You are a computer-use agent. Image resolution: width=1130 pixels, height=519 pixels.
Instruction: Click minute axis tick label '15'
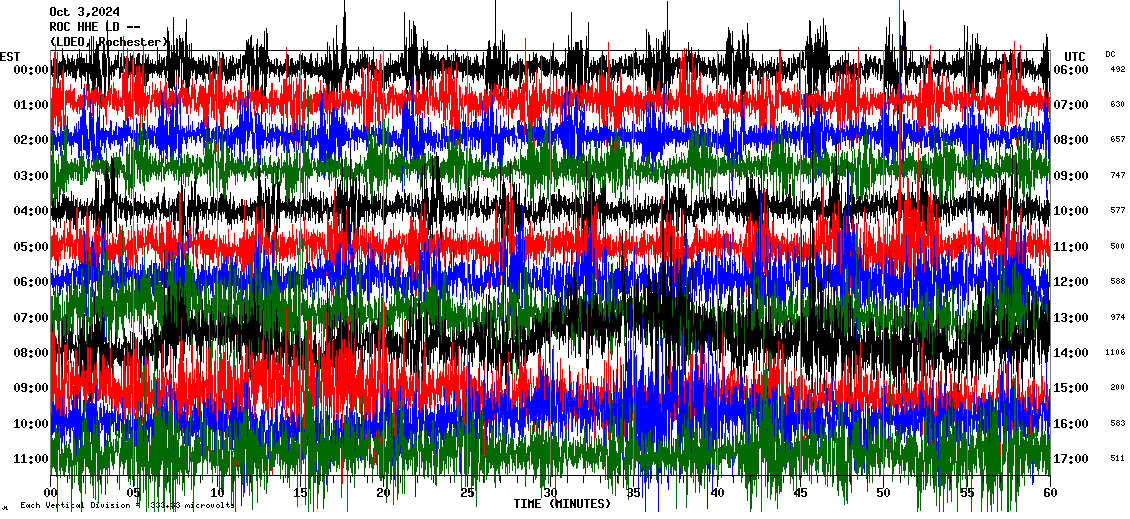301,492
